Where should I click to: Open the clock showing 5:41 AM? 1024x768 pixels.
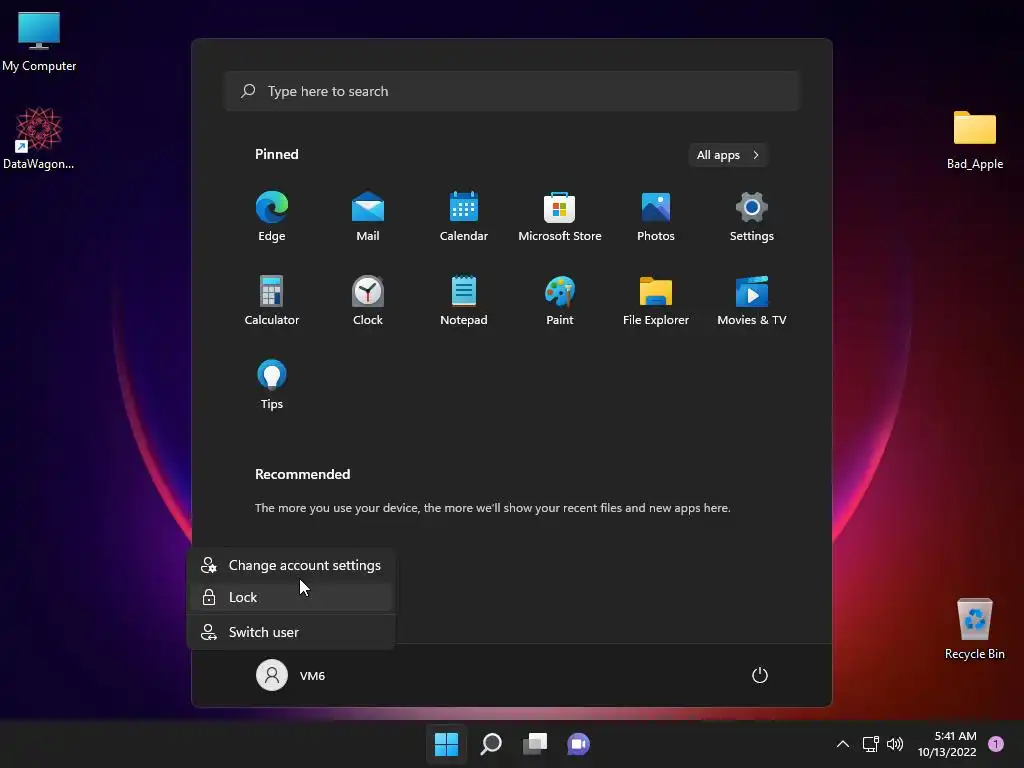[947, 744]
